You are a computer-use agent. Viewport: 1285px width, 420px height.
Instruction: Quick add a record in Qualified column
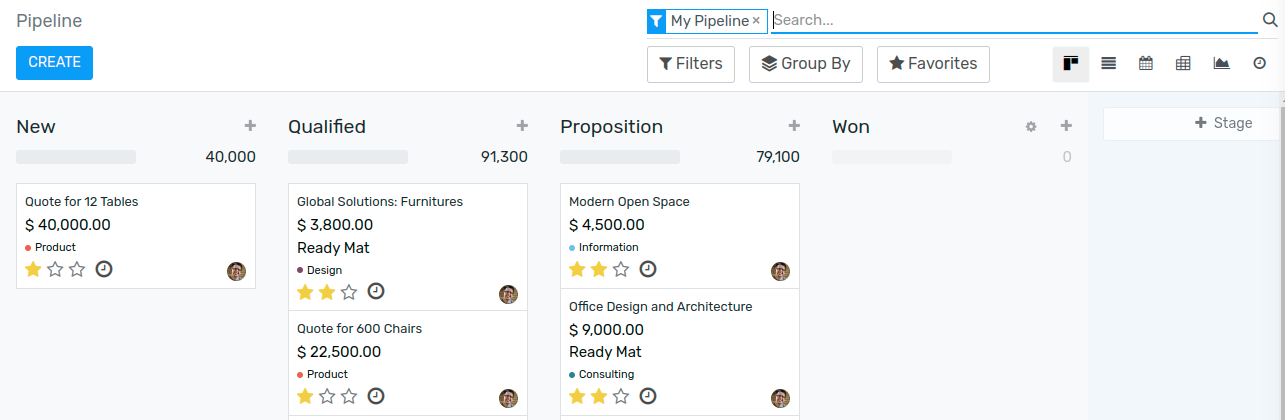tap(522, 126)
